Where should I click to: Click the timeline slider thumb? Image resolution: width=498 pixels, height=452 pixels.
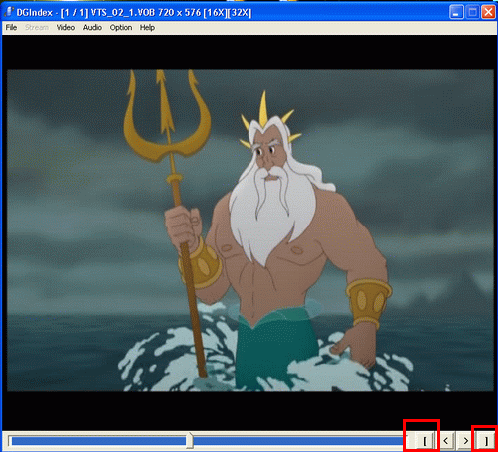190,441
